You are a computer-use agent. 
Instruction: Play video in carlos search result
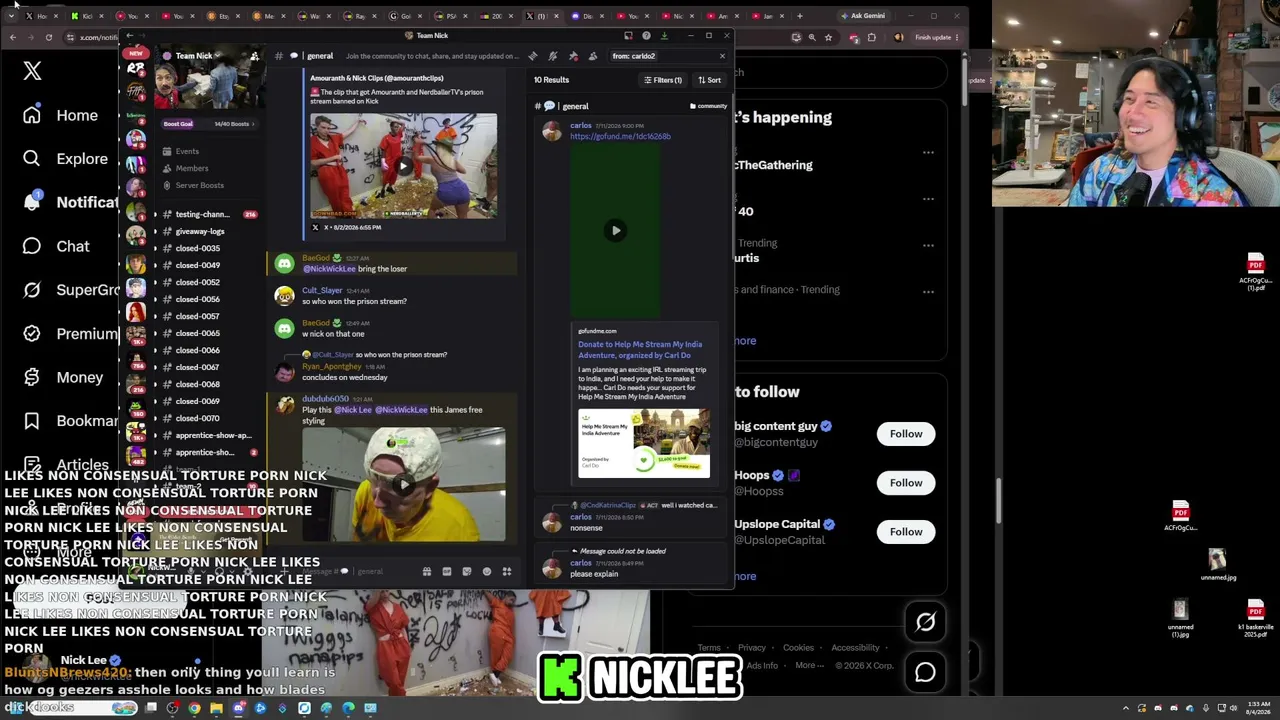click(615, 231)
